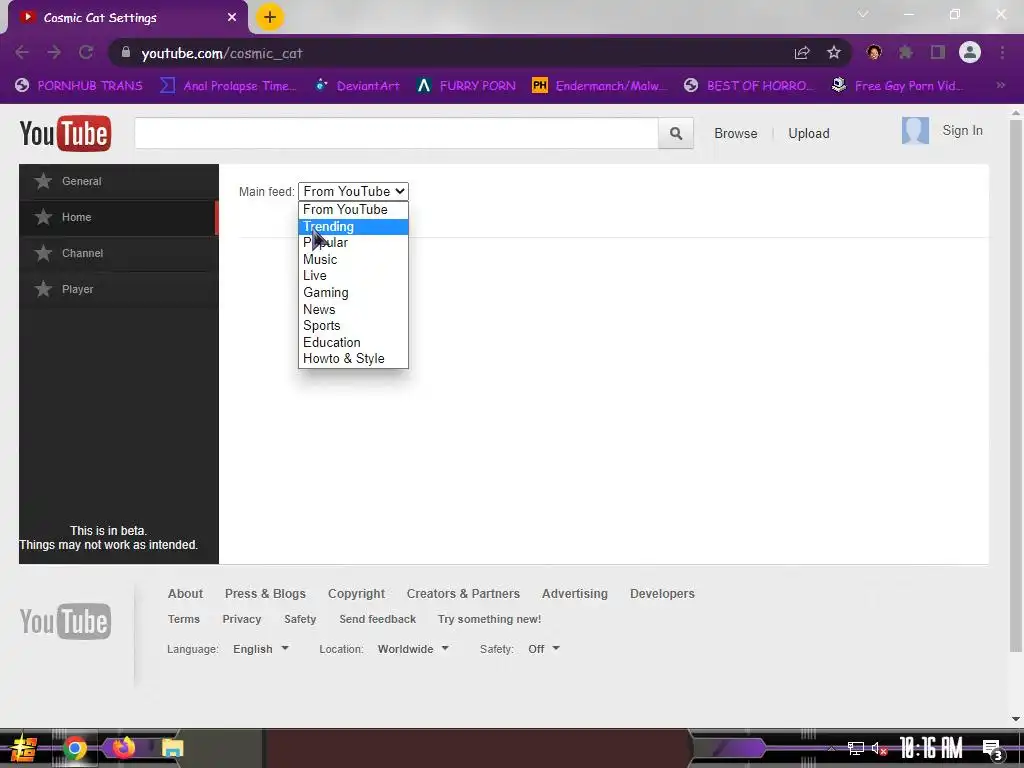The height and width of the screenshot is (768, 1024).
Task: Click the Chrome profile avatar icon
Action: click(970, 52)
